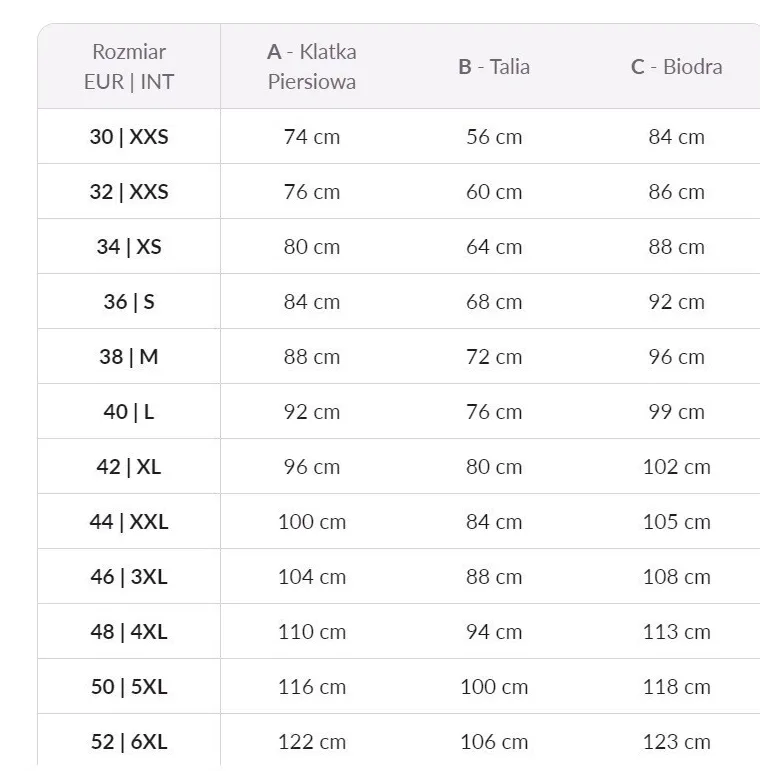The height and width of the screenshot is (775, 775).
Task: Choose the 36 | S size row
Action: [x=129, y=302]
